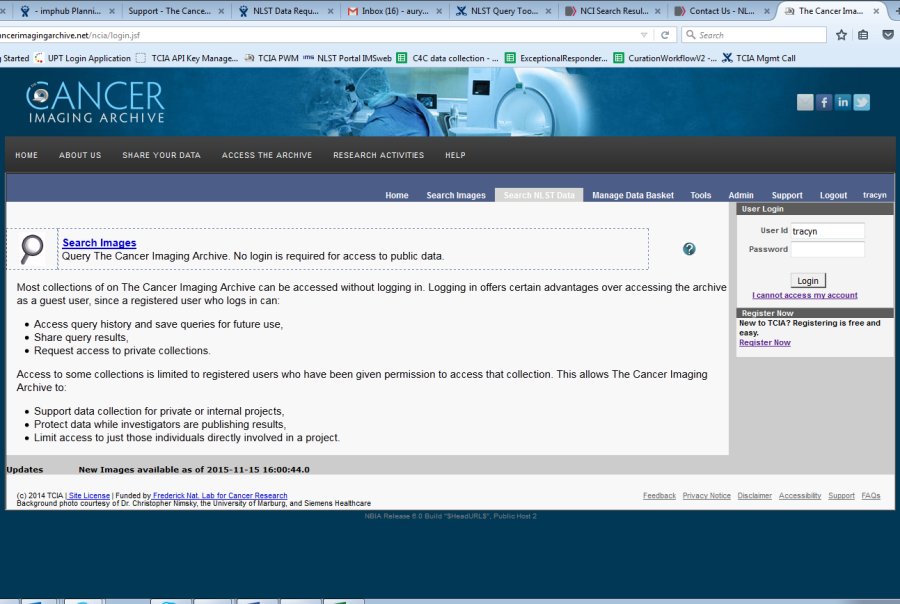Screen dimensions: 900x604
Task: Close the 'NCI Search Resul...' tab
Action: pos(658,11)
